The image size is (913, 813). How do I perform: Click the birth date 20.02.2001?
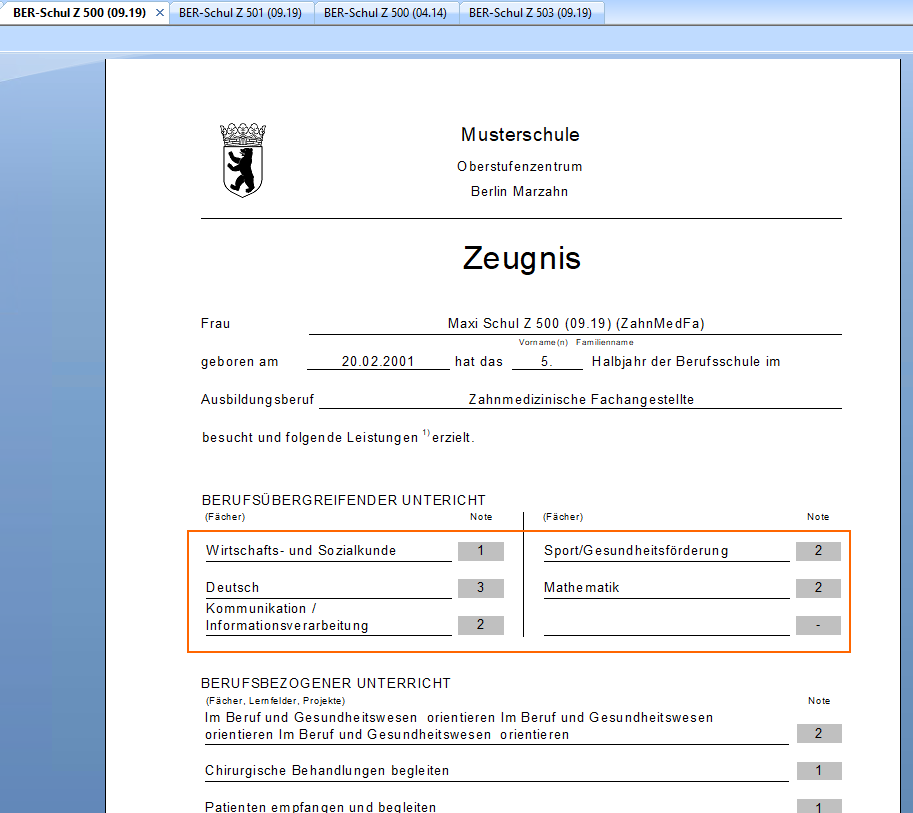378,361
